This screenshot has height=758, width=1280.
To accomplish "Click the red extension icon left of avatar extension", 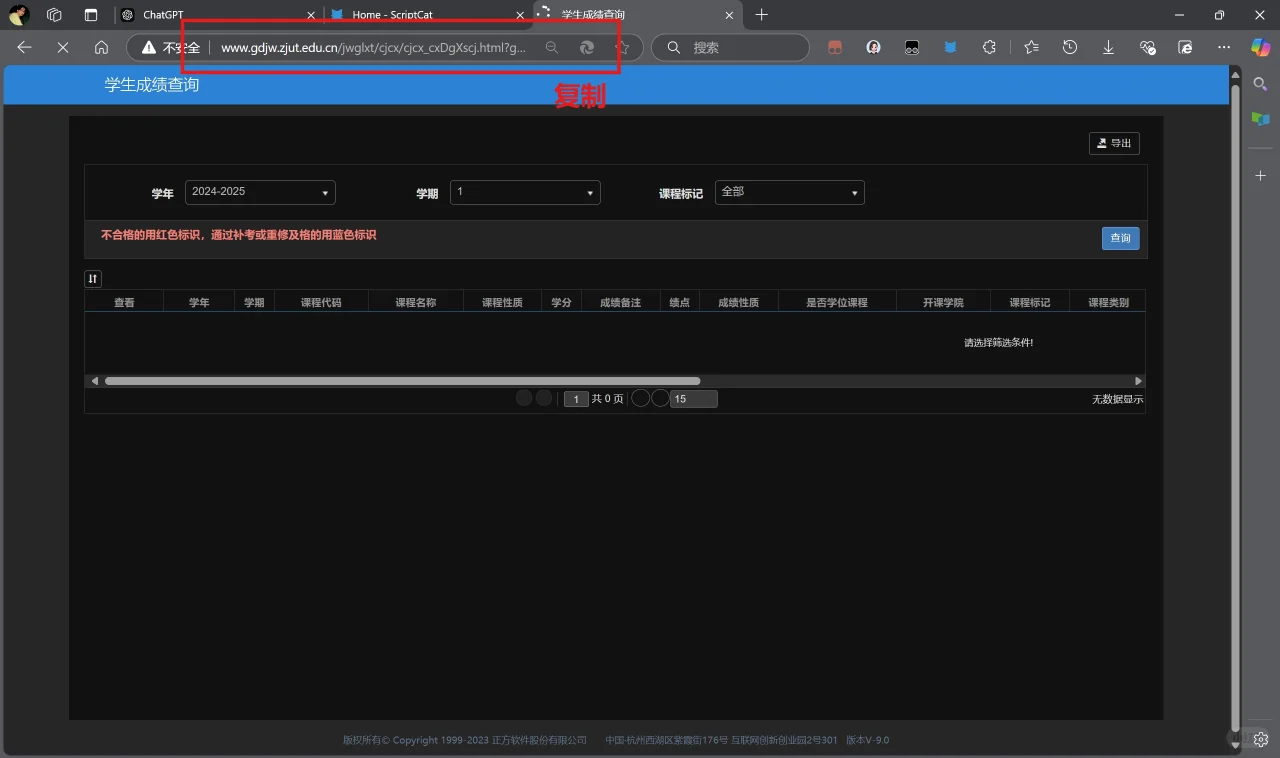I will tap(835, 47).
